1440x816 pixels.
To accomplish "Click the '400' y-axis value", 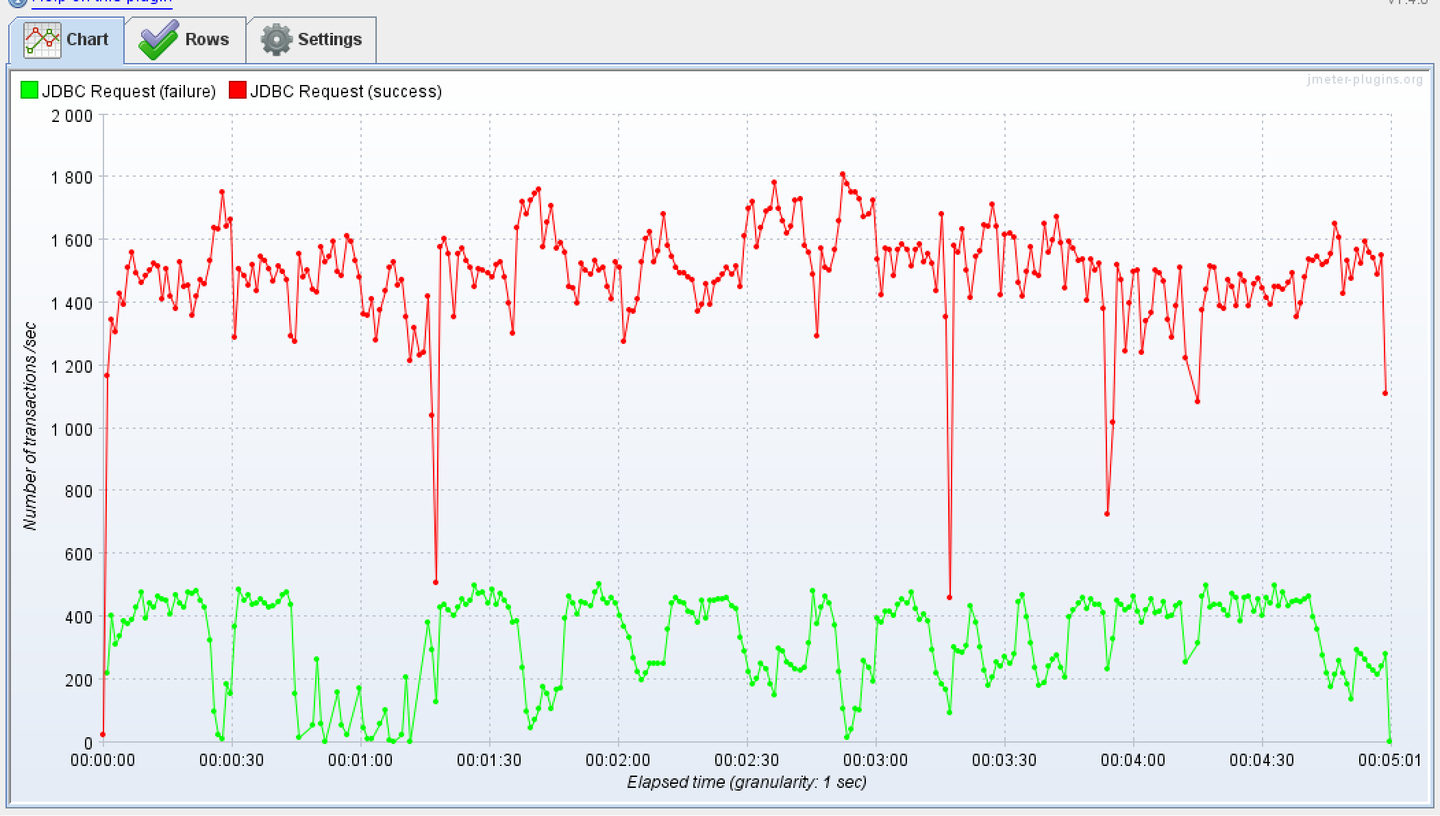I will click(80, 617).
